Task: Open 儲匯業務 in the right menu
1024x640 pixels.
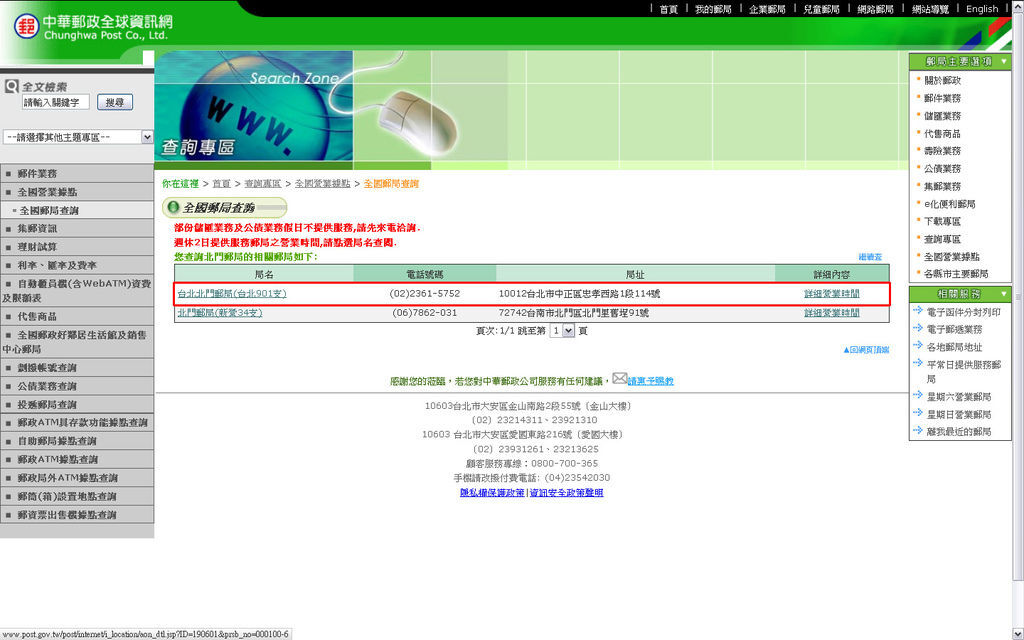Action: [x=942, y=116]
